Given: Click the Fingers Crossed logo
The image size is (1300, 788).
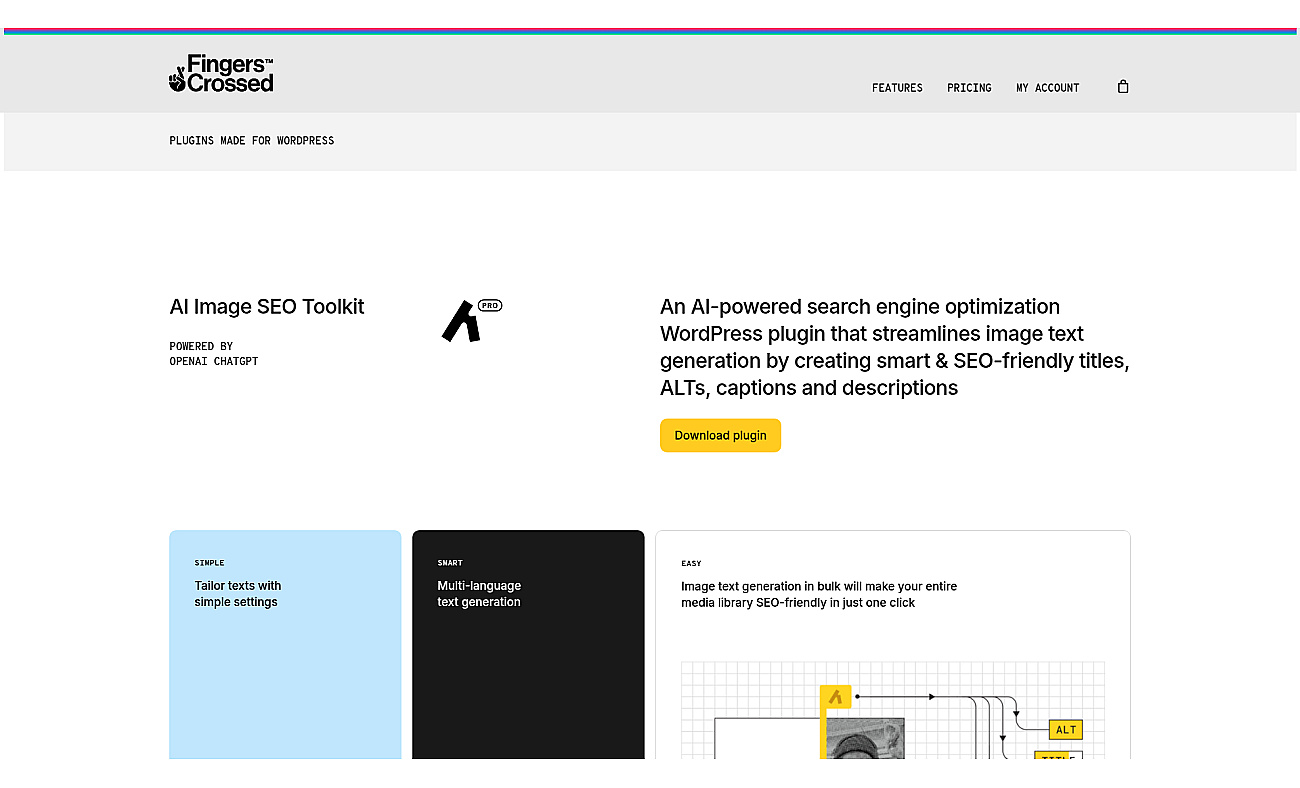Looking at the screenshot, I should [221, 74].
